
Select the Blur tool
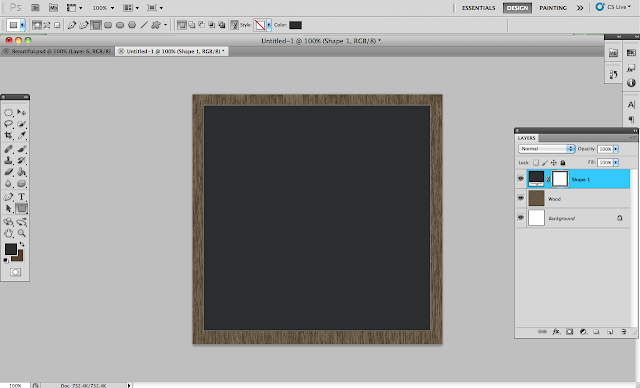pyautogui.click(x=9, y=183)
